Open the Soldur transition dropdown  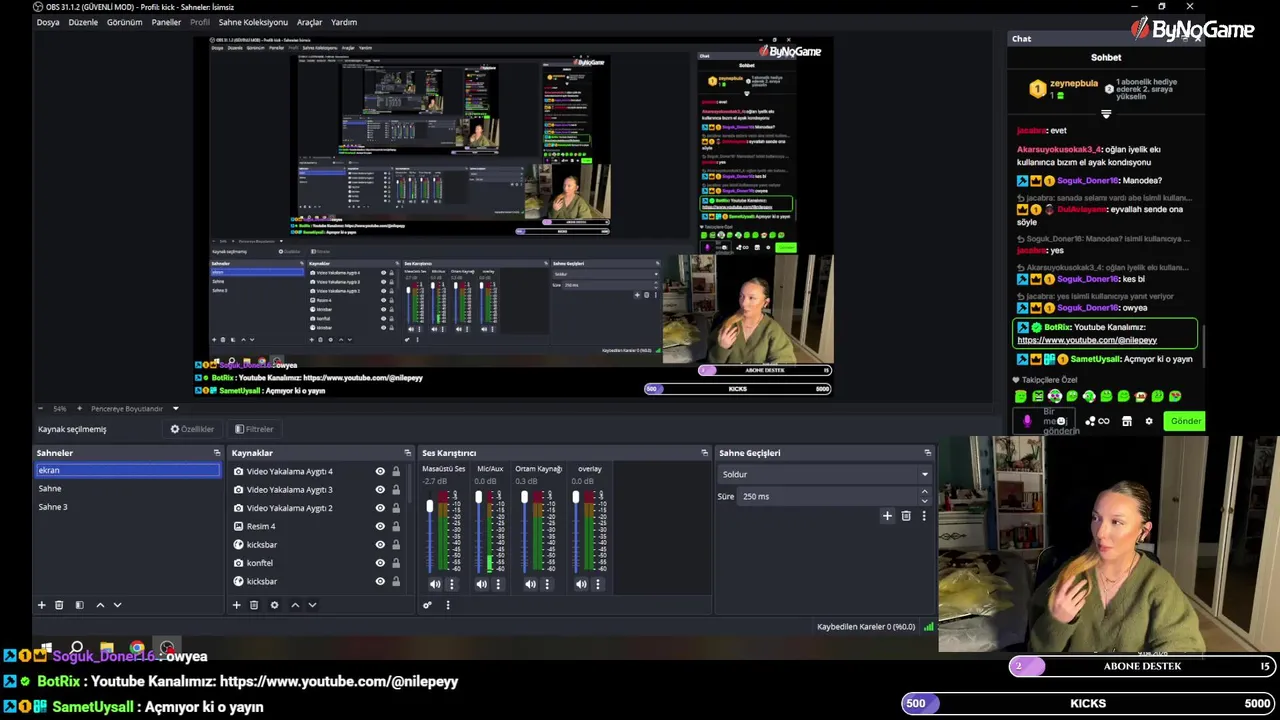pos(825,474)
